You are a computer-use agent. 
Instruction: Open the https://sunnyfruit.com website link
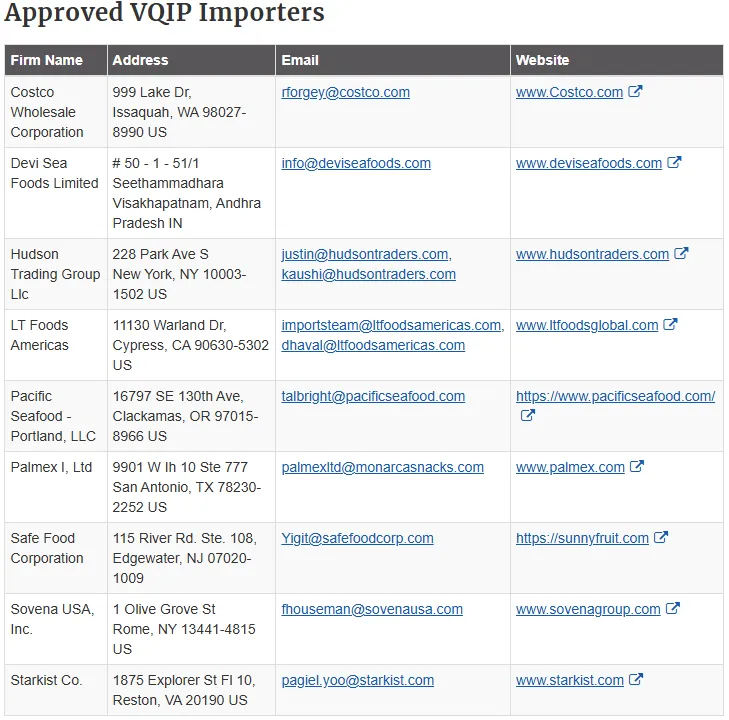tap(582, 538)
